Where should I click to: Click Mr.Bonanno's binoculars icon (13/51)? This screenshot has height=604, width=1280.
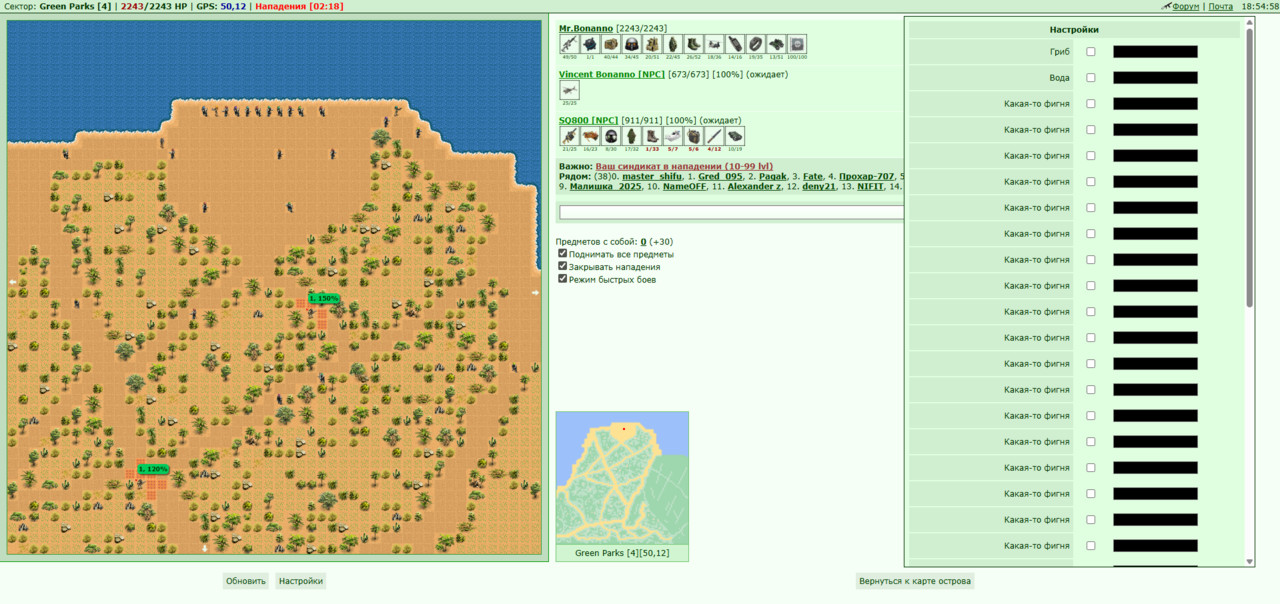pyautogui.click(x=776, y=44)
